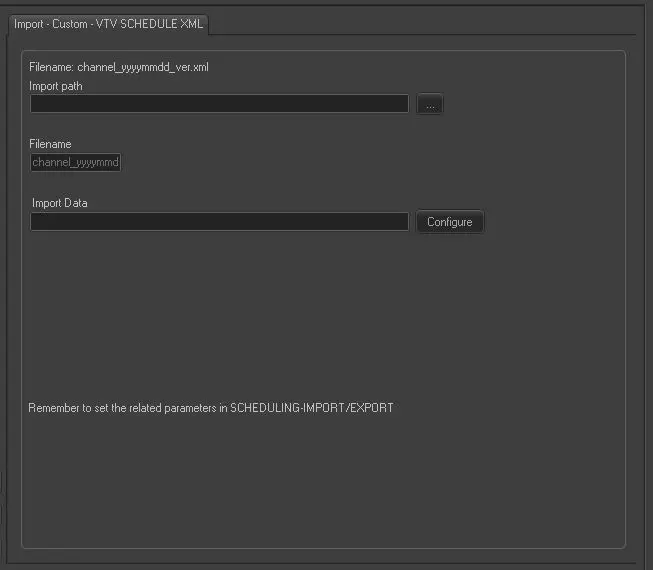Click the "Import path" label
653x570 pixels.
coord(56,86)
